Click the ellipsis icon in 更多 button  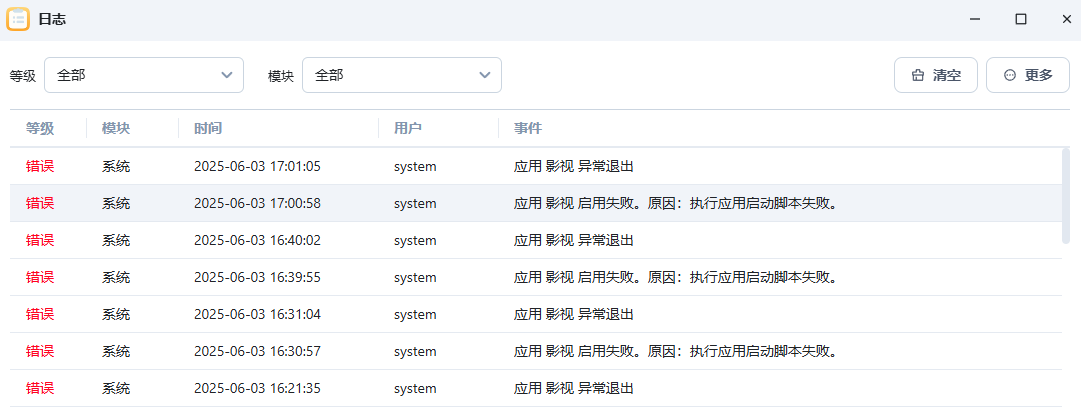click(x=1010, y=76)
